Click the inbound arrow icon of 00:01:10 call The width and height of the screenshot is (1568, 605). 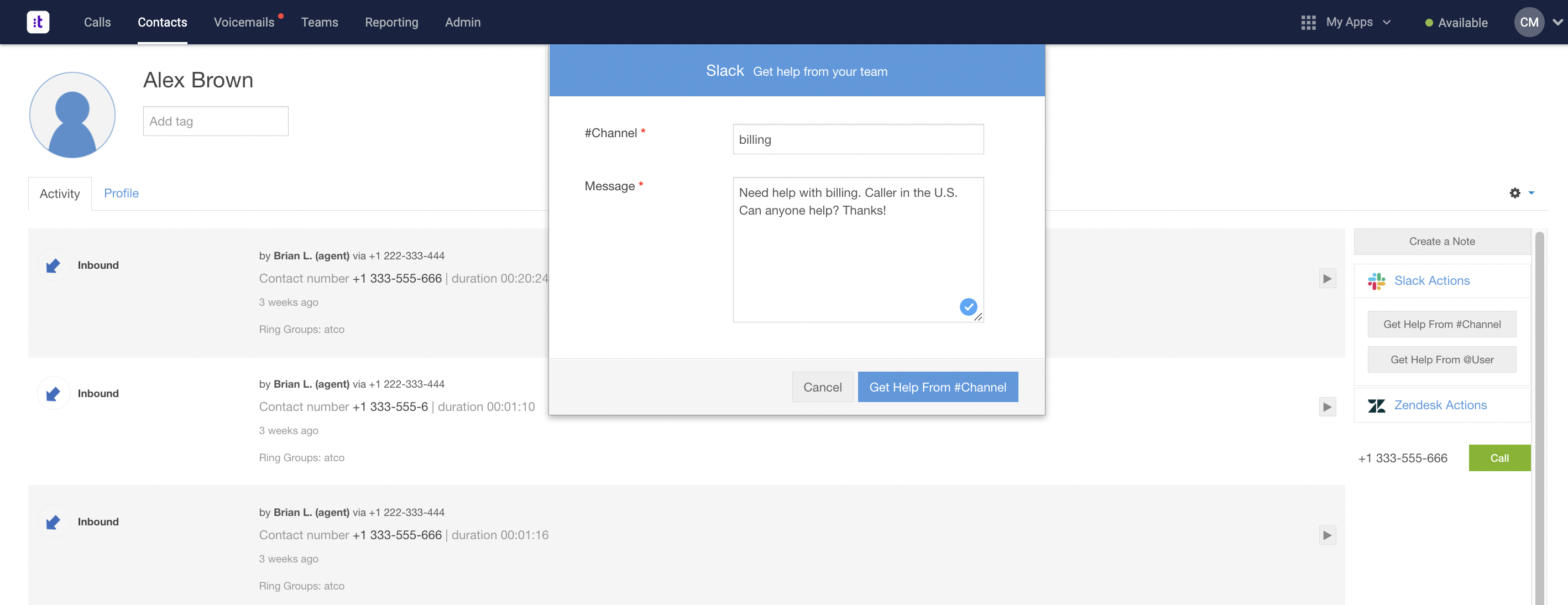coord(54,394)
